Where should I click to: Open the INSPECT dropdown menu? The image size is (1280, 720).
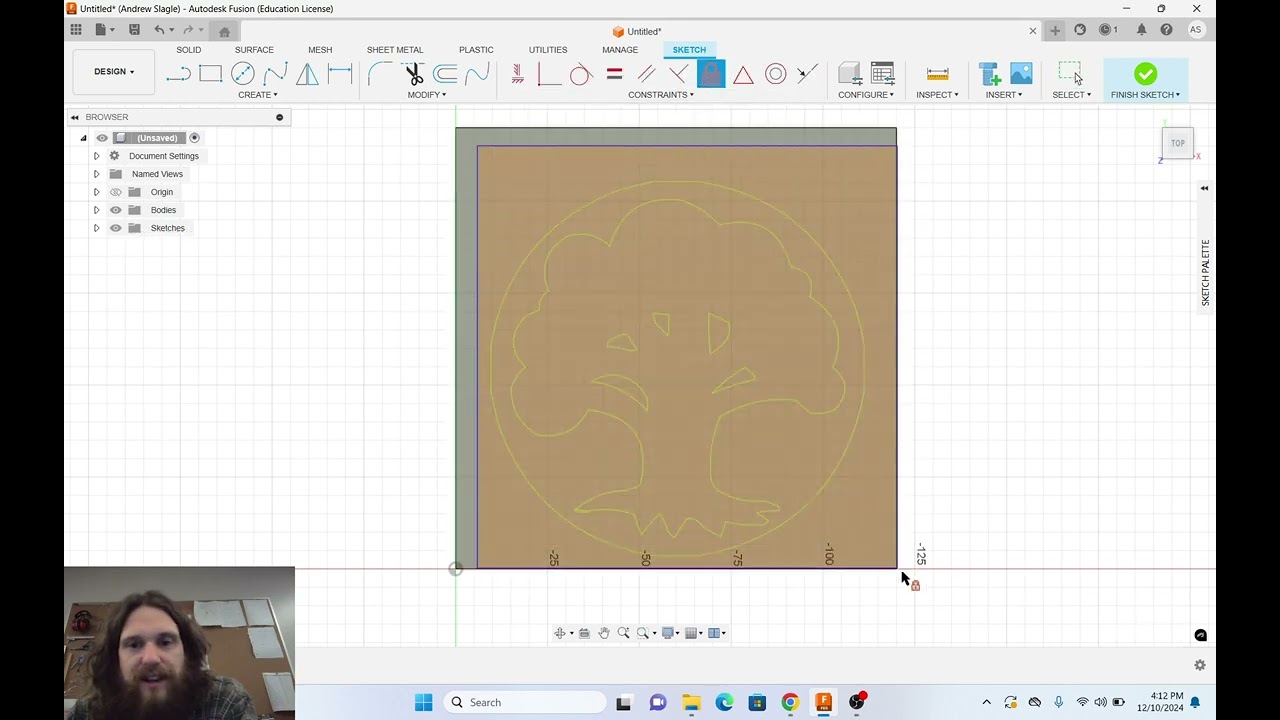tap(937, 95)
